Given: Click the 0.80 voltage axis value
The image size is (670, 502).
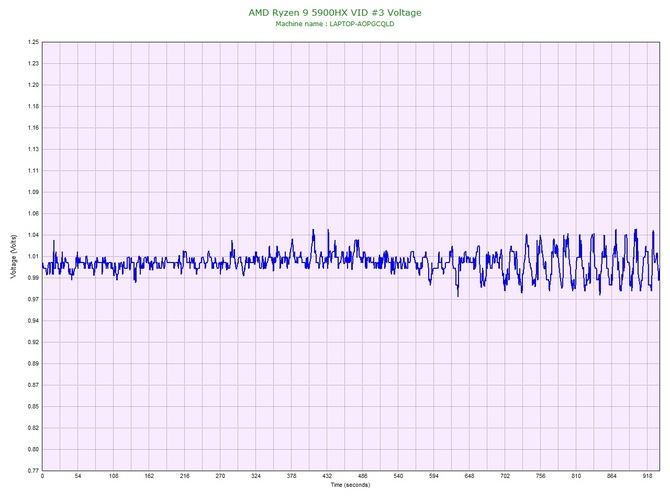Looking at the screenshot, I should pyautogui.click(x=33, y=449).
